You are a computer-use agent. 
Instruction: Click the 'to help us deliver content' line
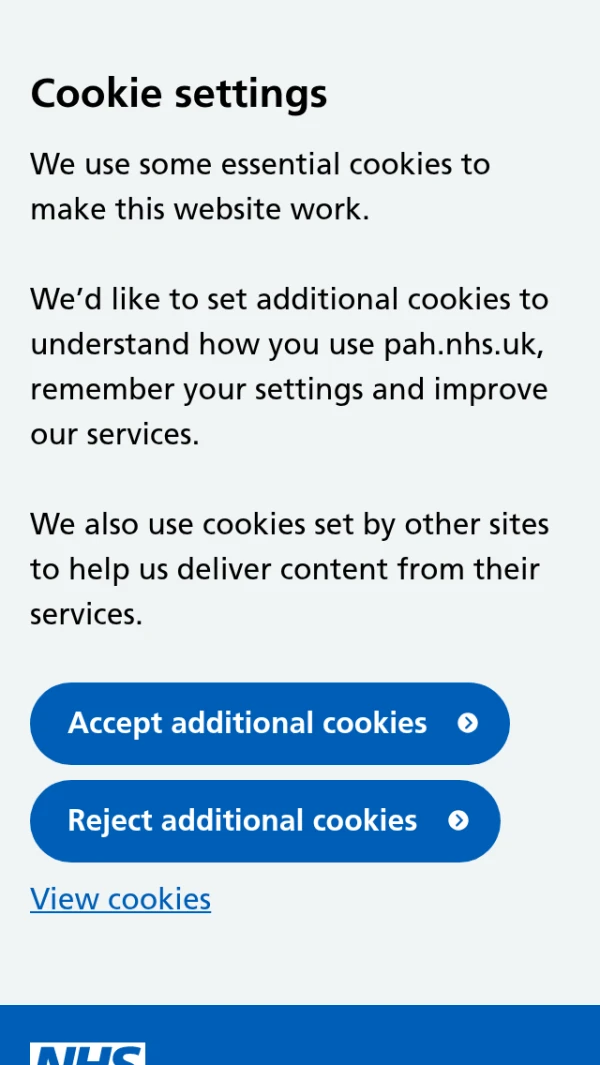(x=285, y=569)
